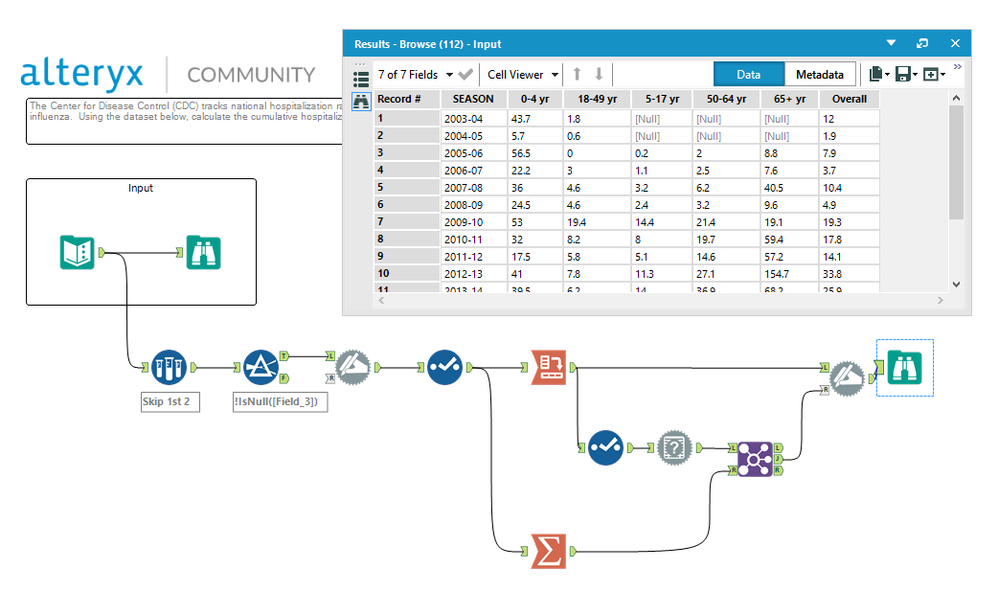Click the Results vertical scrollbar thumb

[x=956, y=162]
